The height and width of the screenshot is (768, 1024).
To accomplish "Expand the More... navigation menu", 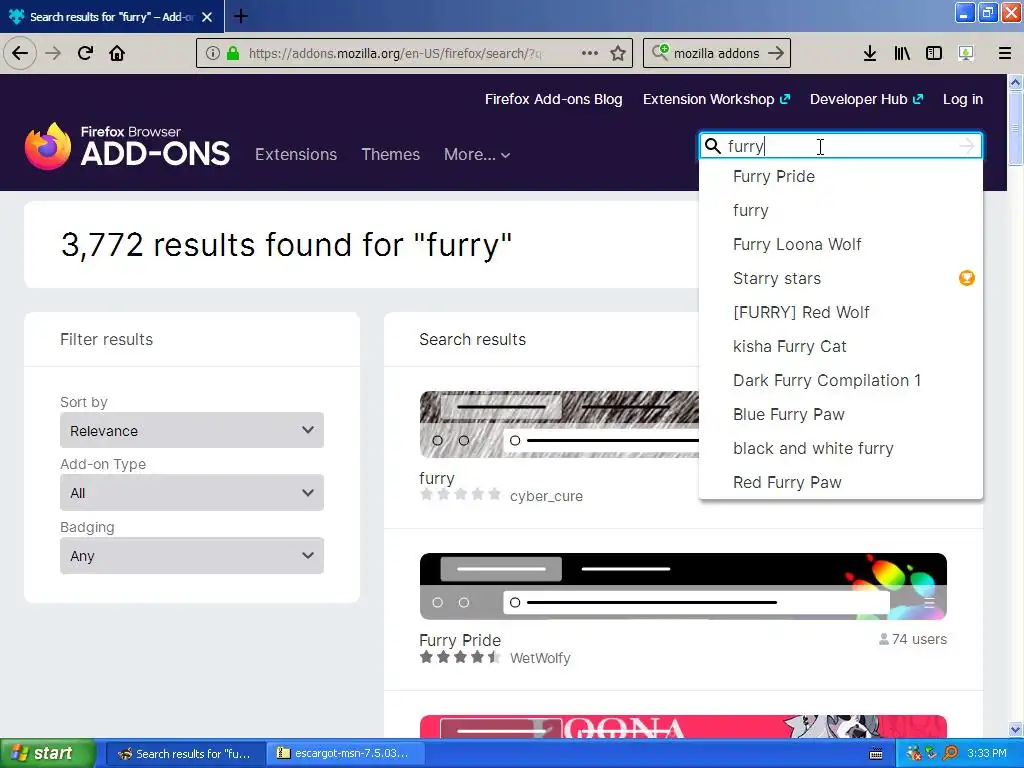I will coord(477,154).
